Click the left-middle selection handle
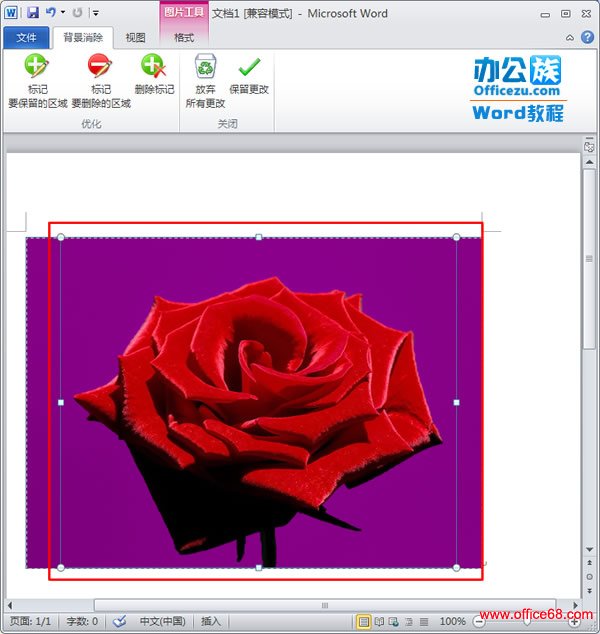 click(61, 402)
